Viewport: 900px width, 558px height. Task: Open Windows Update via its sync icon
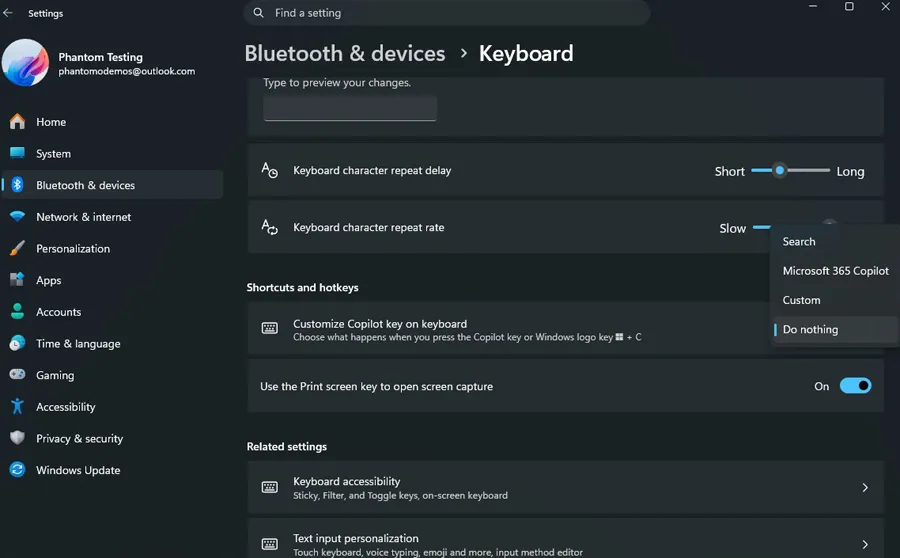(x=17, y=470)
